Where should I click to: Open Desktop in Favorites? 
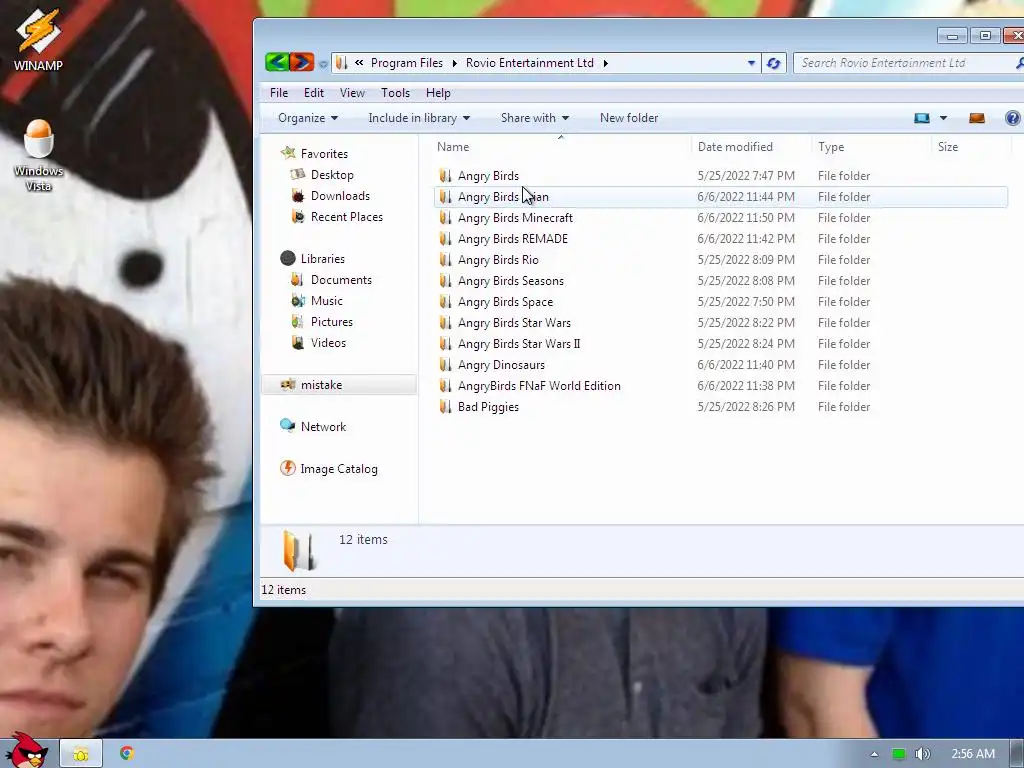pos(332,175)
